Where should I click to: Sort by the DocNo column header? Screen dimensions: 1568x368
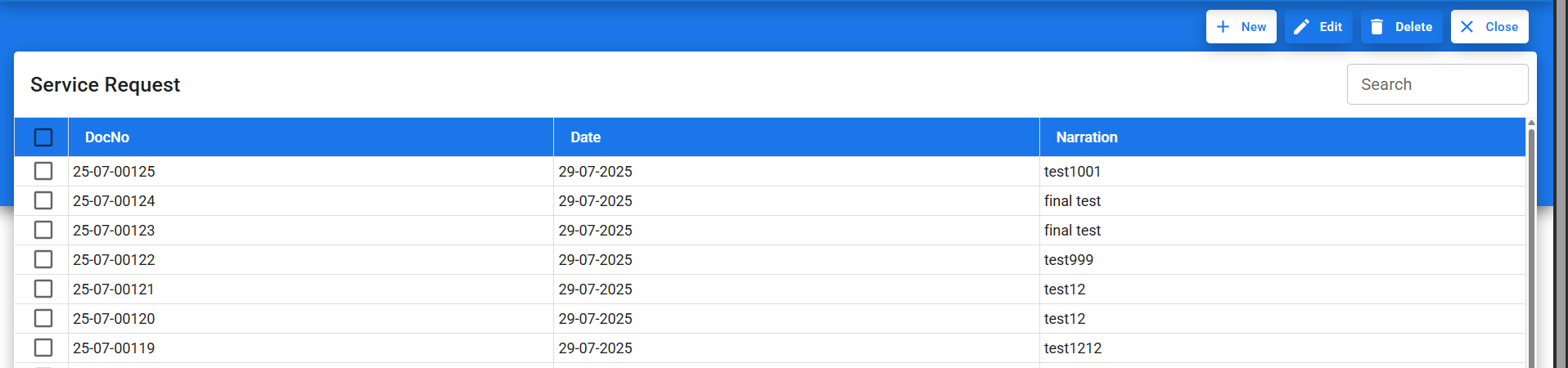(x=107, y=137)
